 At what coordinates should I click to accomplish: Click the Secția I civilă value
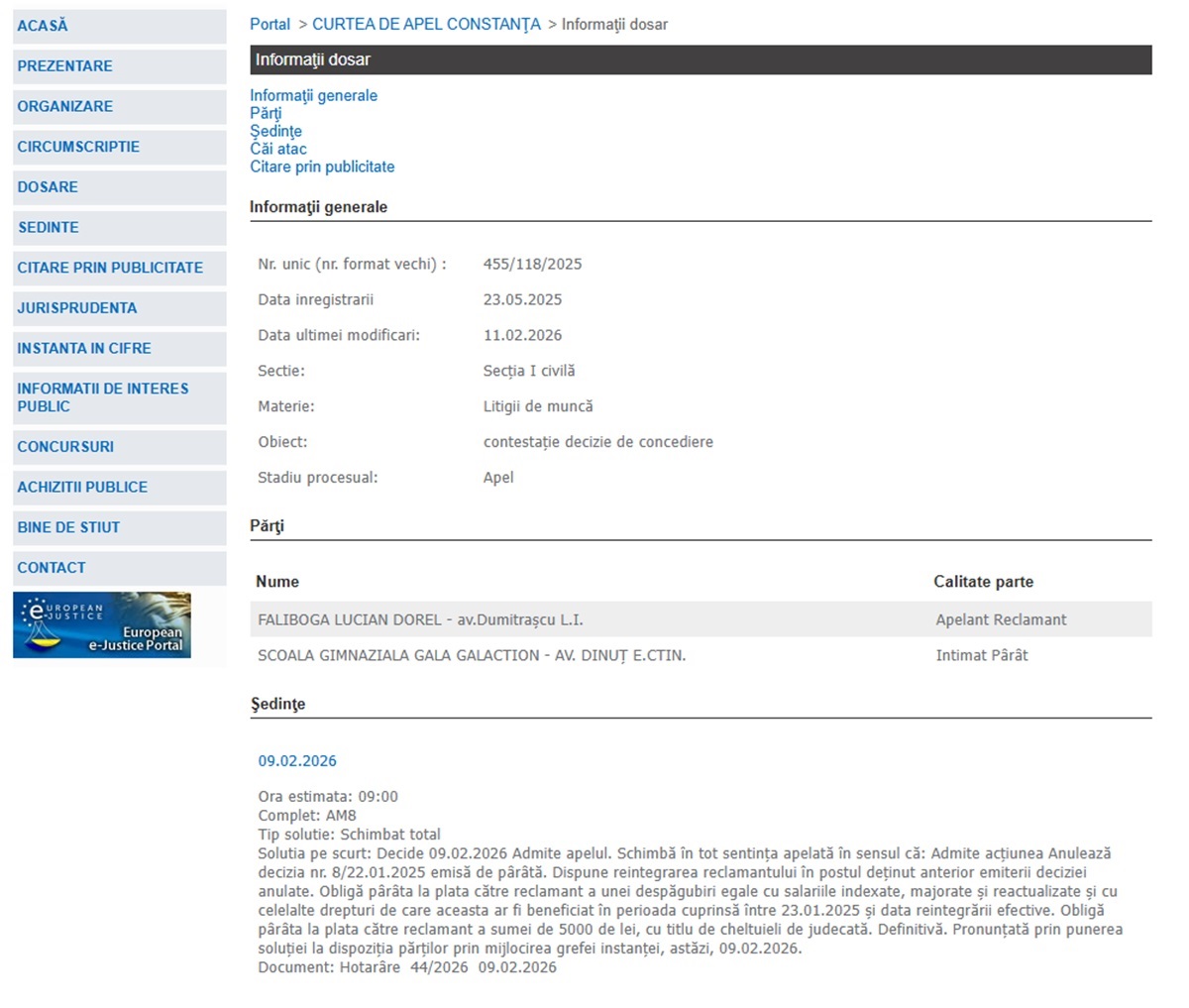(529, 372)
